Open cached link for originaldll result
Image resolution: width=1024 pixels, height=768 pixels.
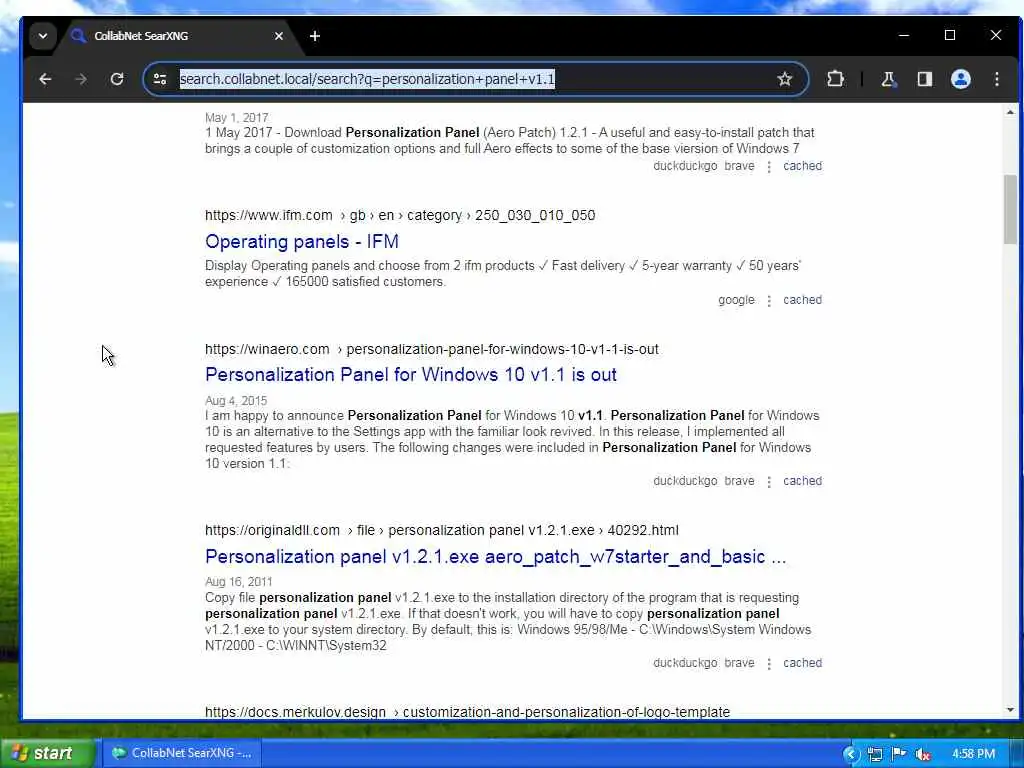pyautogui.click(x=803, y=663)
